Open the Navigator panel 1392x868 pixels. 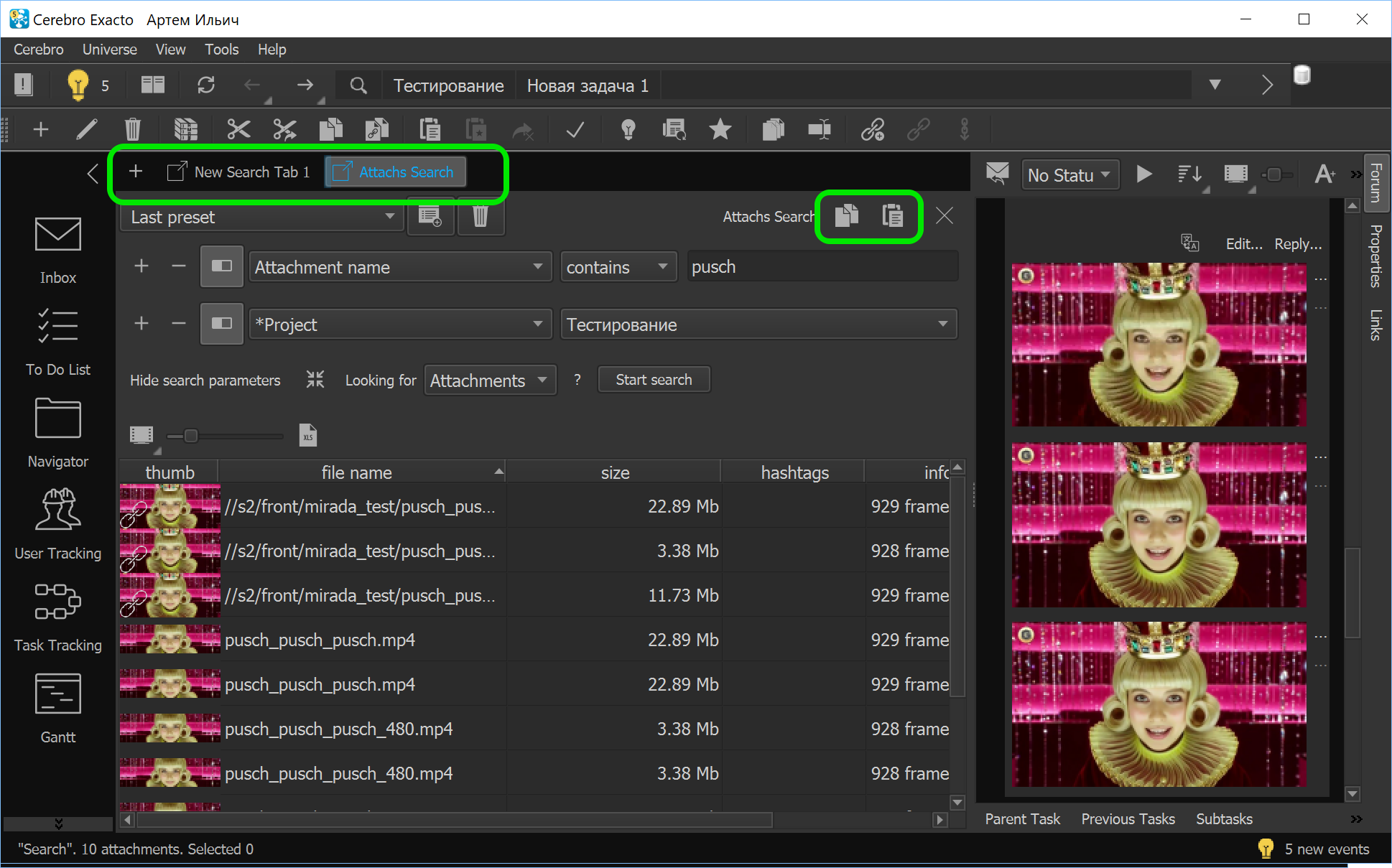coord(57,434)
